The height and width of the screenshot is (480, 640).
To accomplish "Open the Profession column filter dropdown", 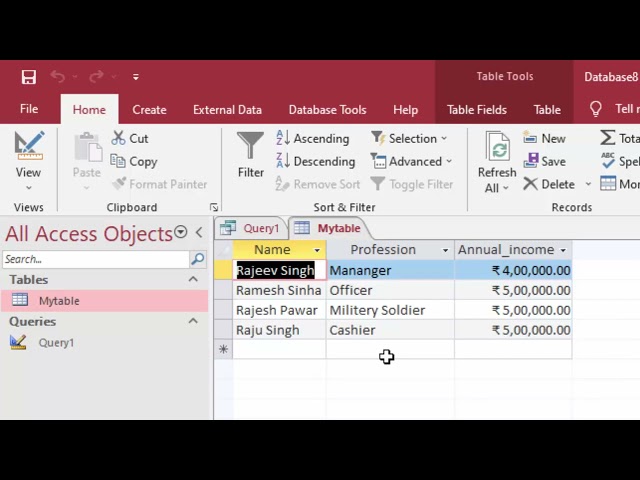I will tap(445, 250).
